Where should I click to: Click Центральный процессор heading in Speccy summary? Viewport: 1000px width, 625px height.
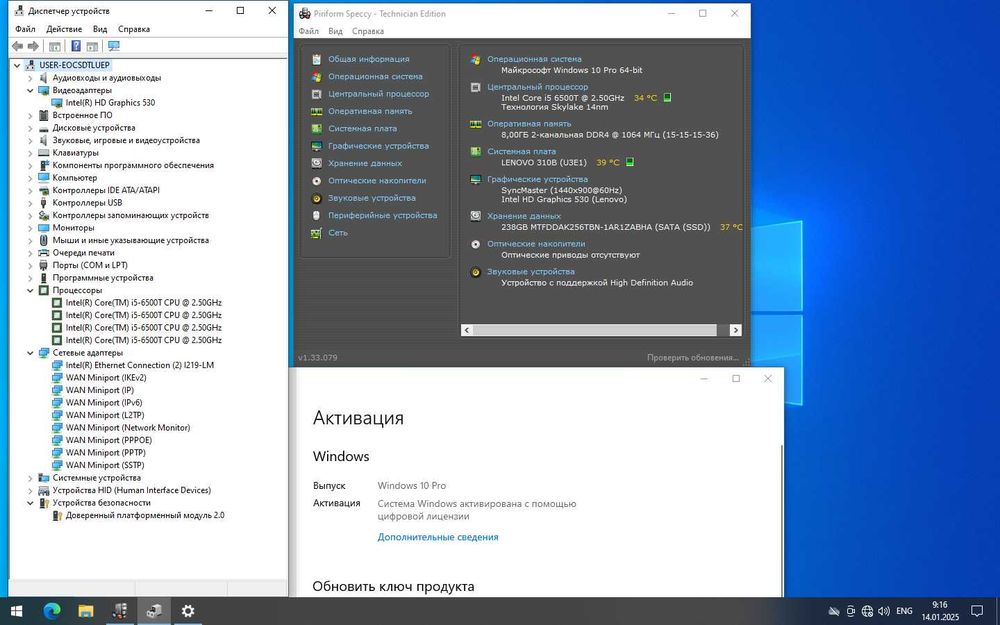538,87
